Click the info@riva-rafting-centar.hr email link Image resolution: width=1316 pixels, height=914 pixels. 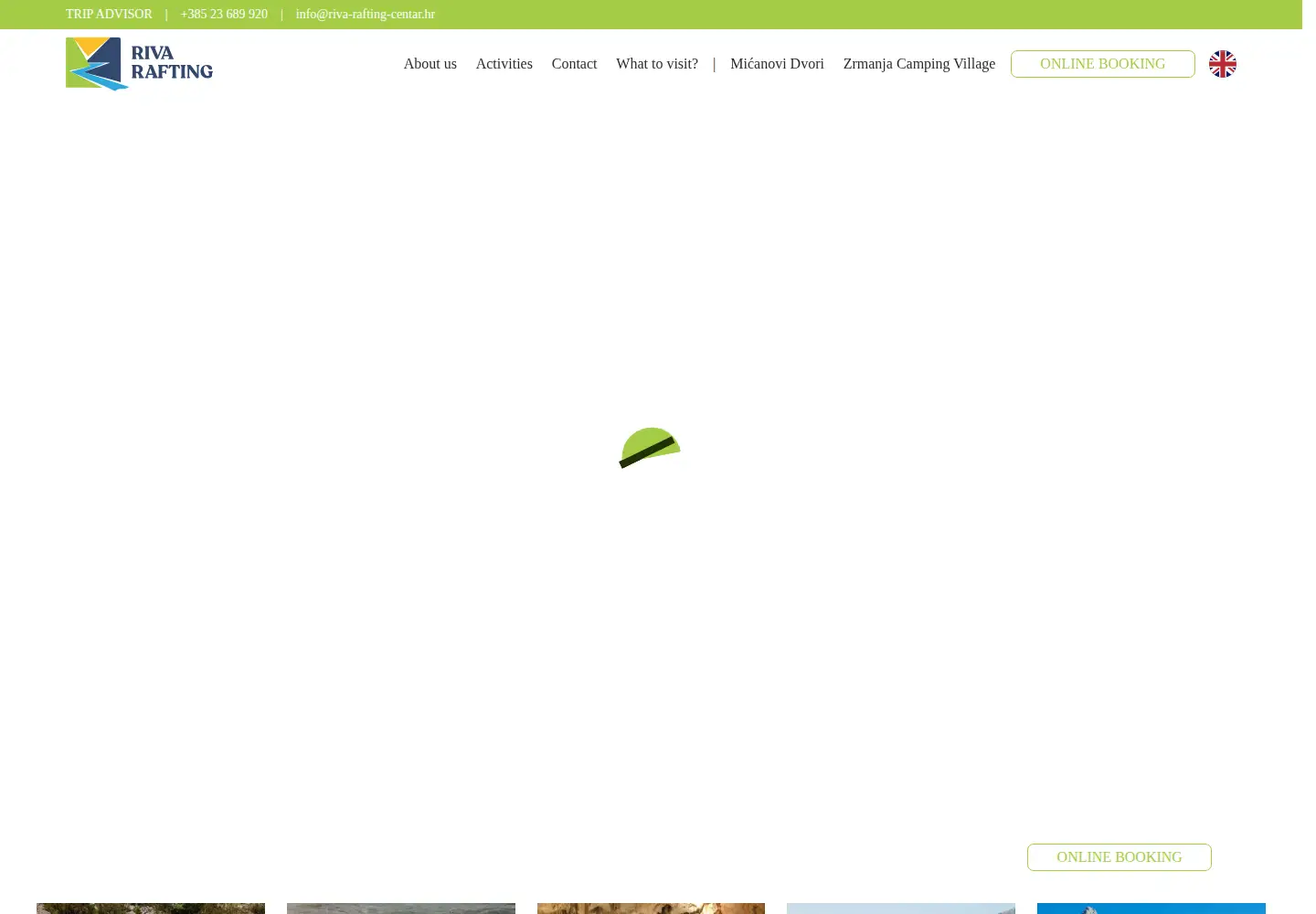pos(366,14)
